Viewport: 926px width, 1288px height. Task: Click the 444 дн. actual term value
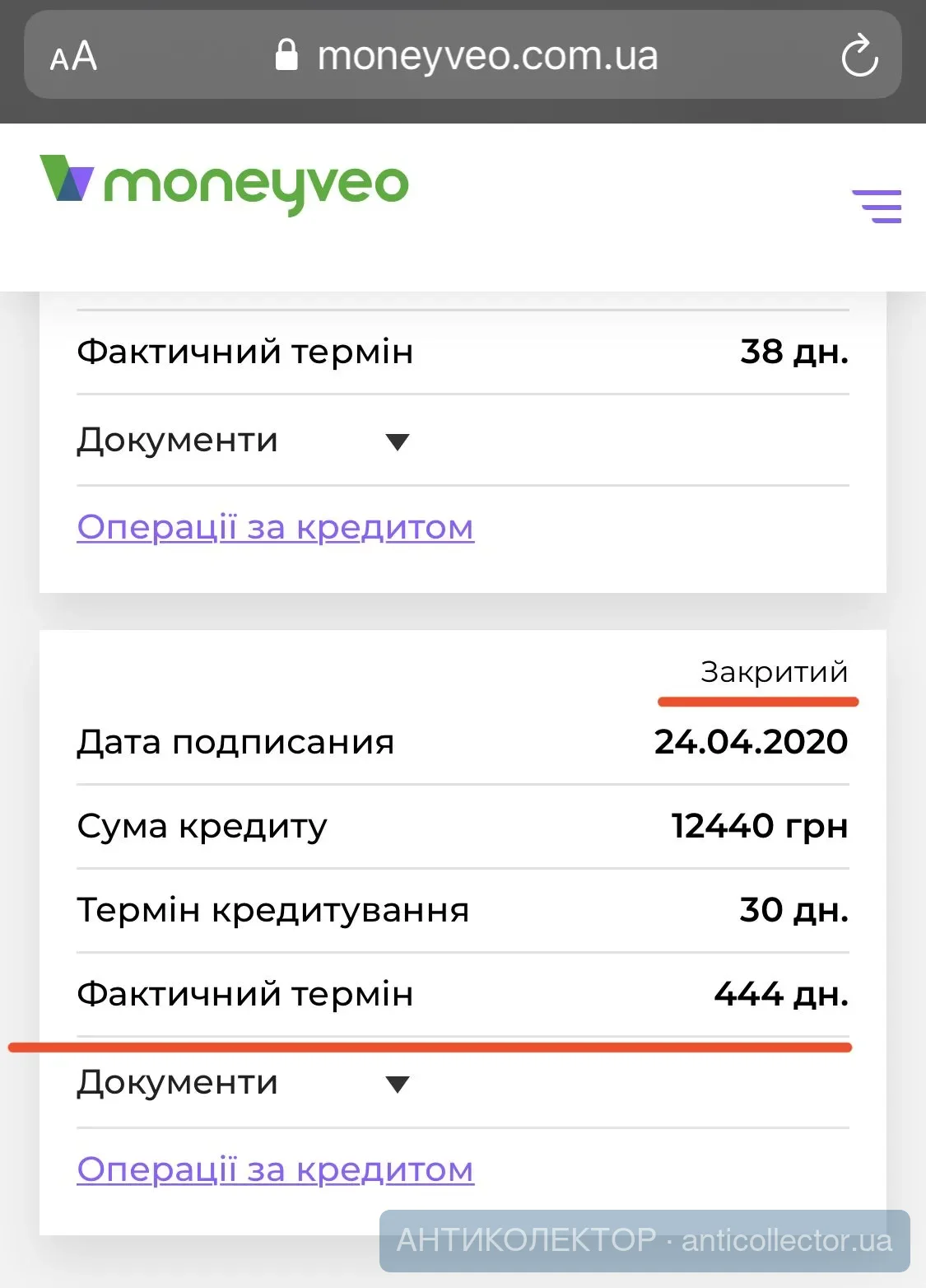pos(780,994)
